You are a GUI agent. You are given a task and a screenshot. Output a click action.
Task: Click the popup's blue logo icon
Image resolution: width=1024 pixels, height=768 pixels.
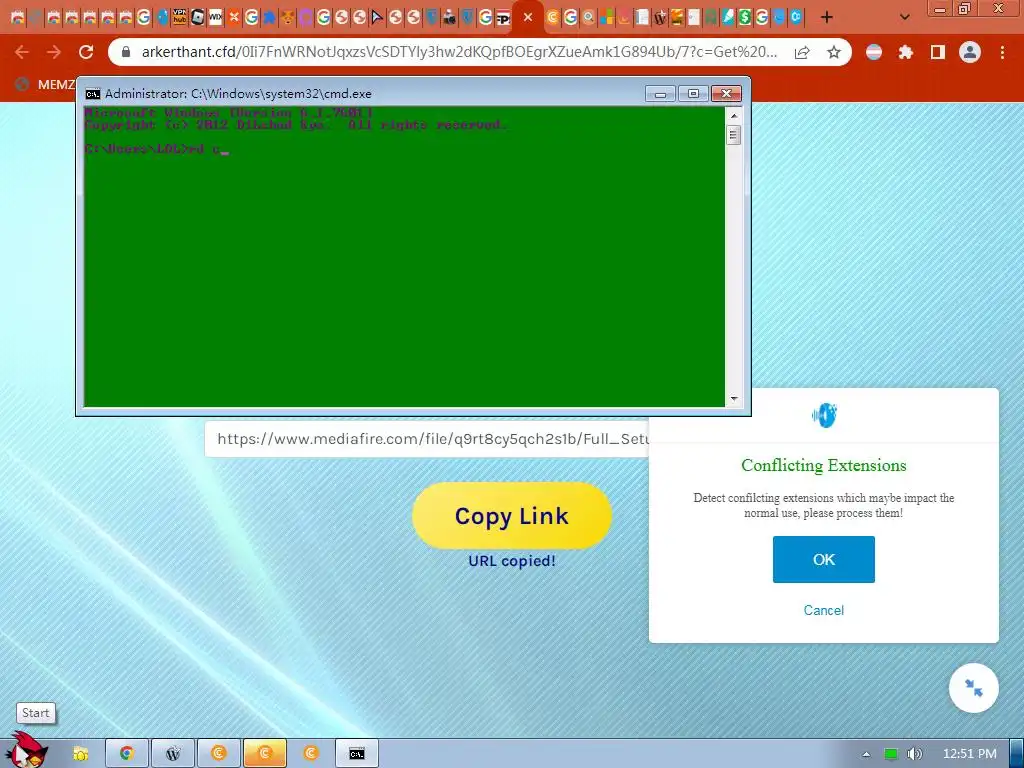coord(824,415)
